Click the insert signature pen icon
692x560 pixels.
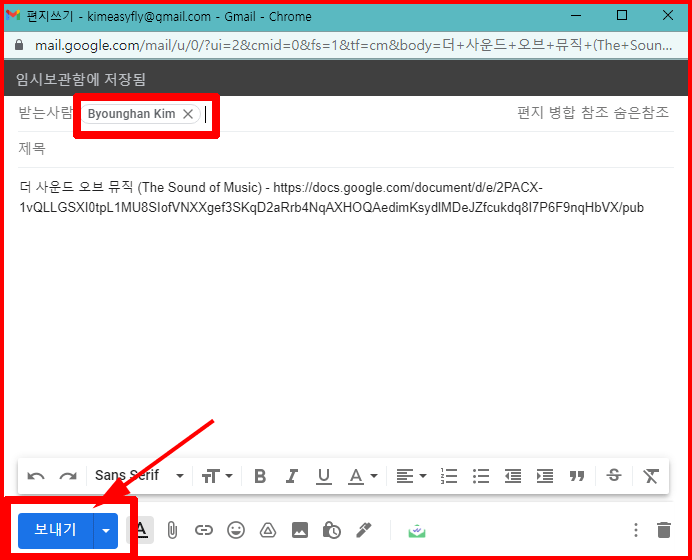click(x=364, y=530)
